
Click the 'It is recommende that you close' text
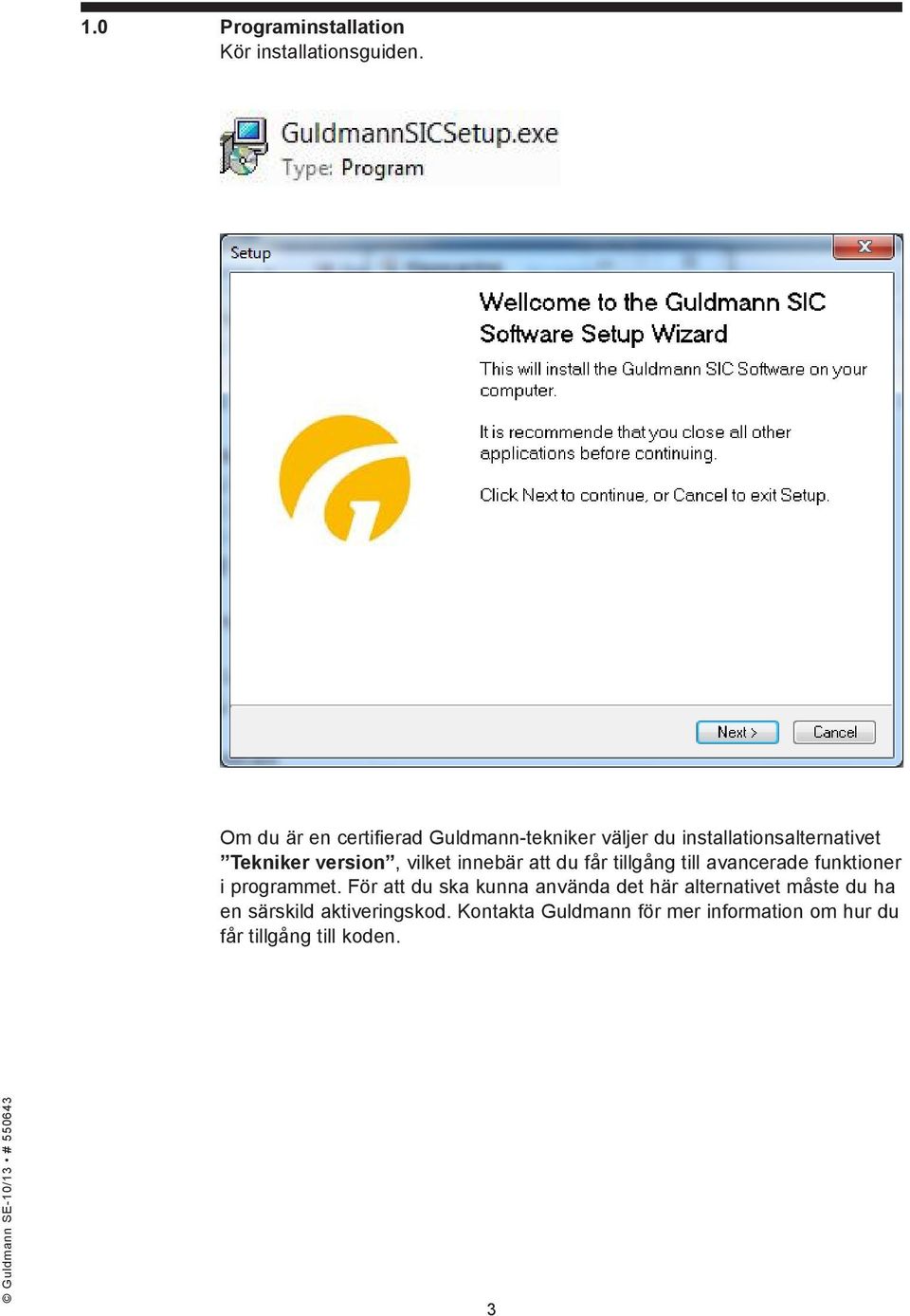(635, 443)
